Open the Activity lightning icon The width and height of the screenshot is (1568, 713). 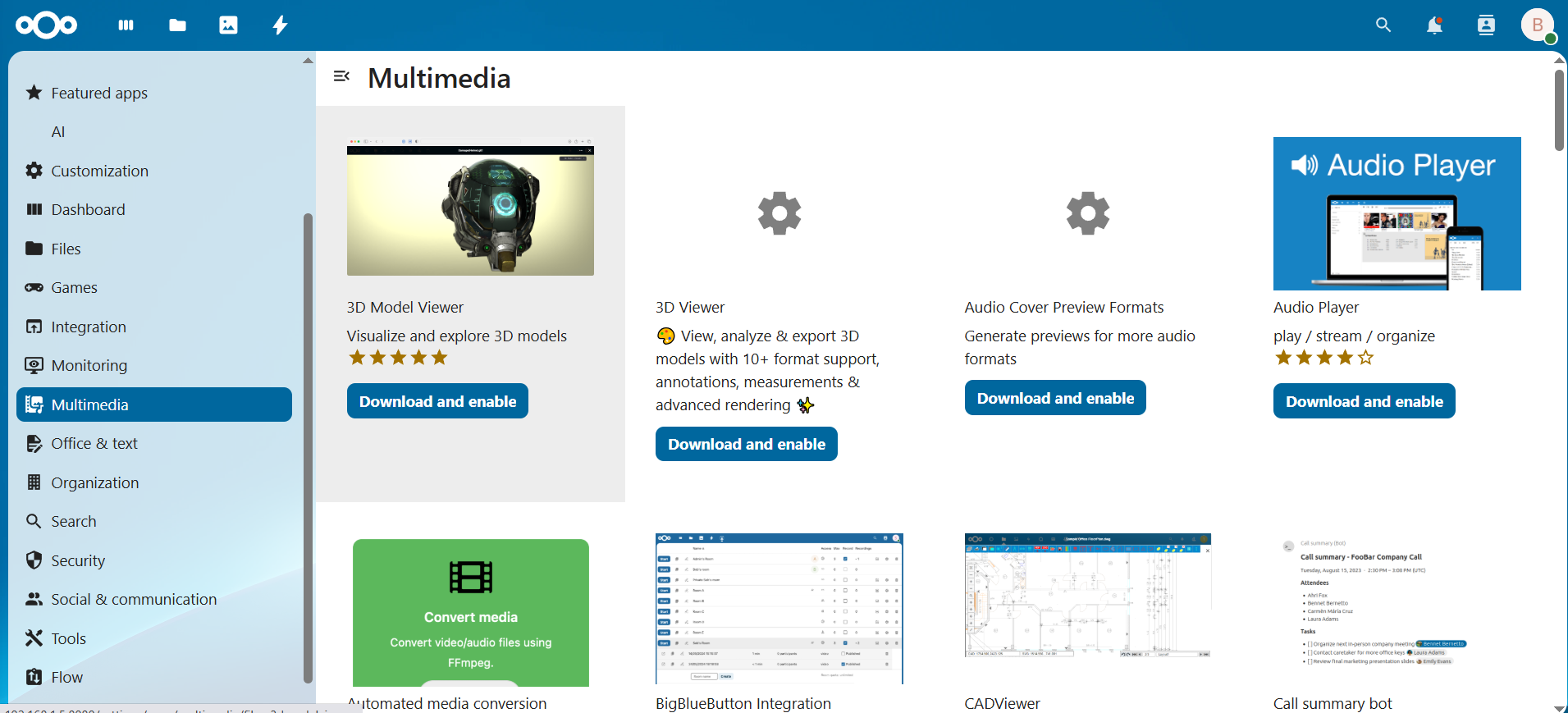coord(280,25)
